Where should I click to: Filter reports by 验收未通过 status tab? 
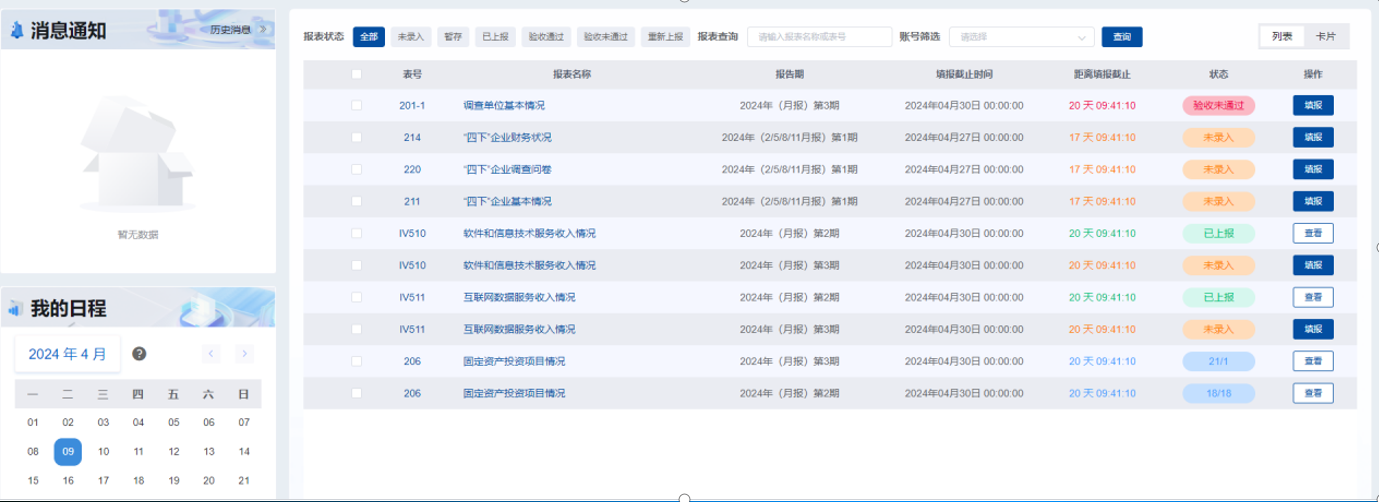[x=605, y=37]
